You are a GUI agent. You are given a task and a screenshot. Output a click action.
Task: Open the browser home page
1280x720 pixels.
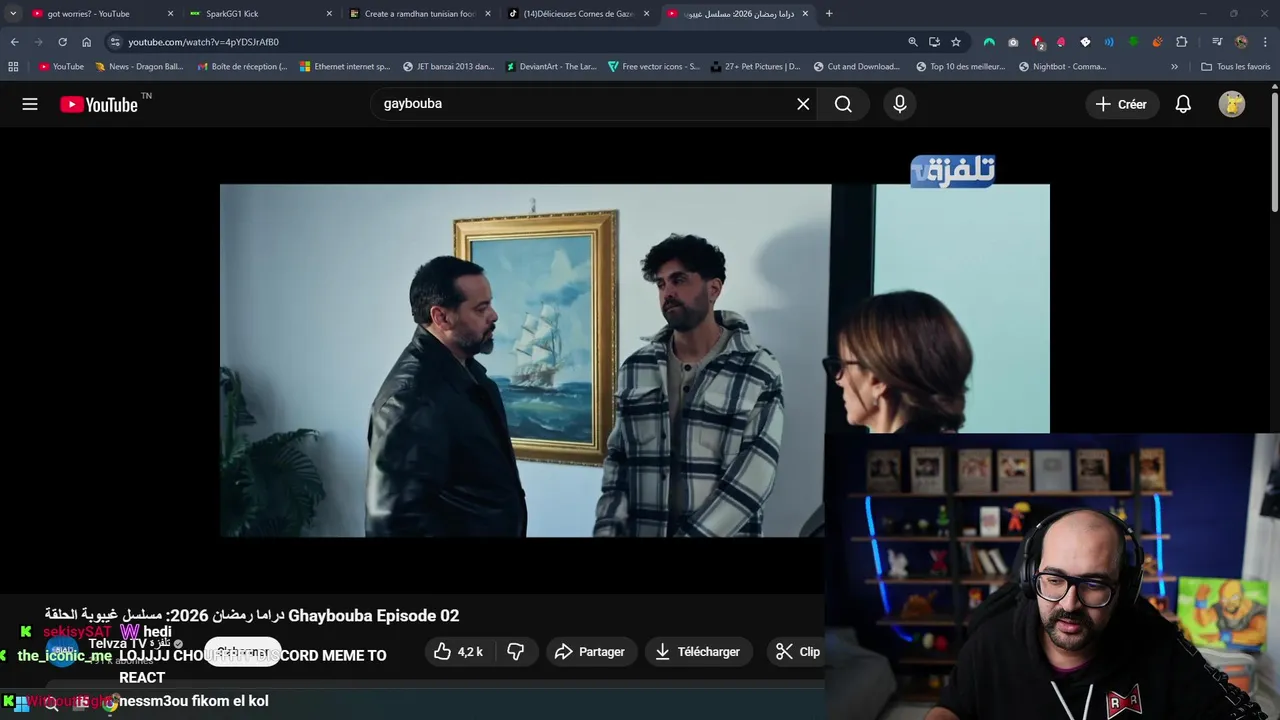(86, 42)
